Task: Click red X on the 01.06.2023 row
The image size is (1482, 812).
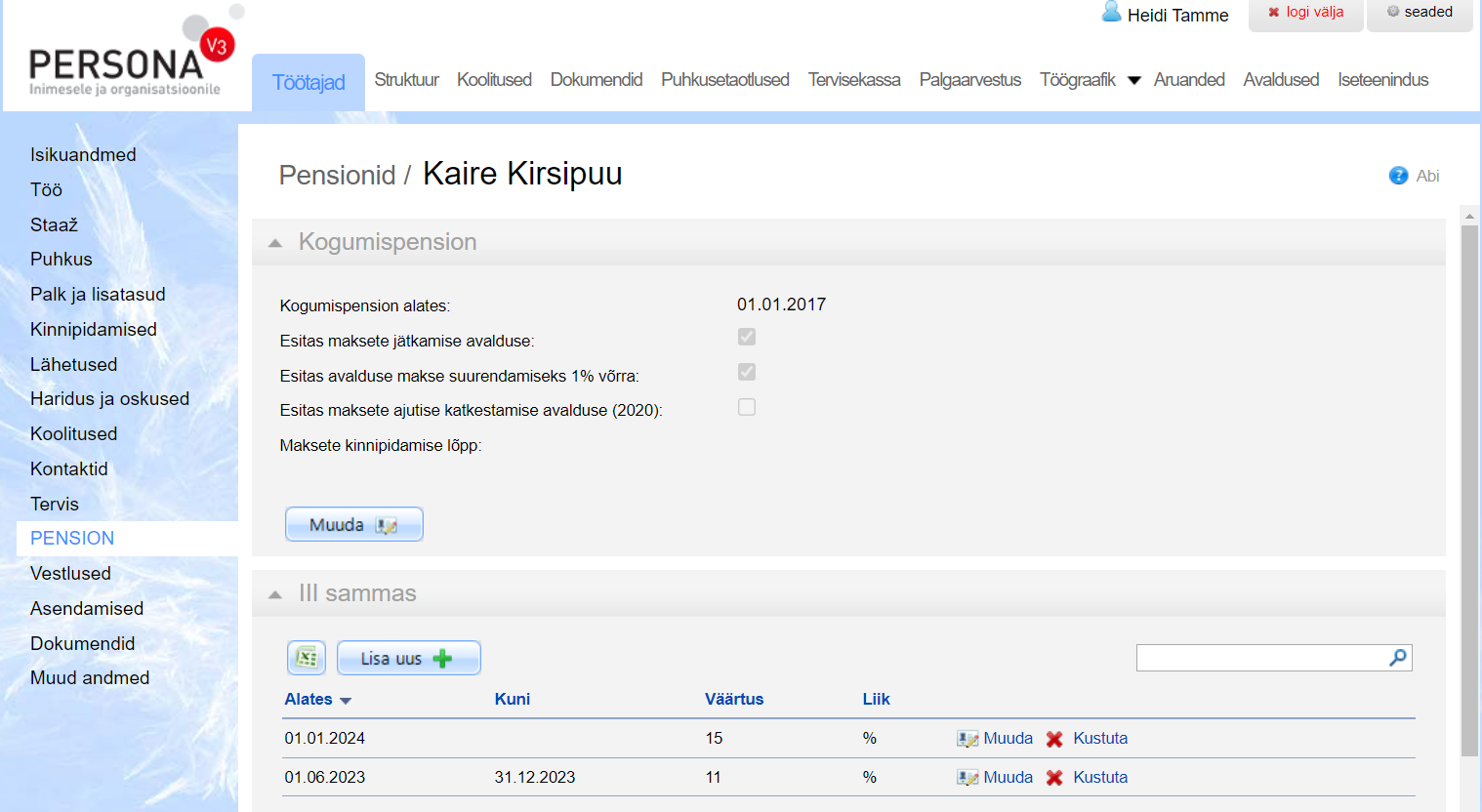Action: pyautogui.click(x=1054, y=778)
